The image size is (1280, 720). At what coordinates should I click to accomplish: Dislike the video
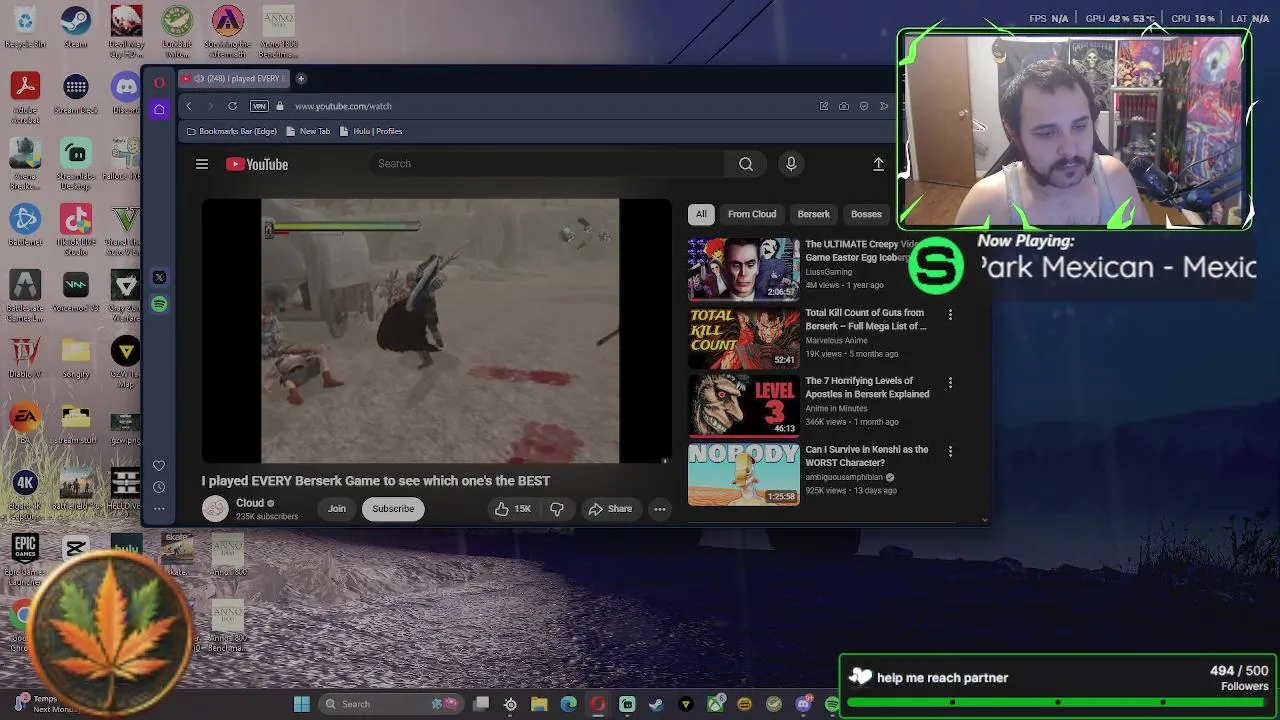(x=557, y=509)
